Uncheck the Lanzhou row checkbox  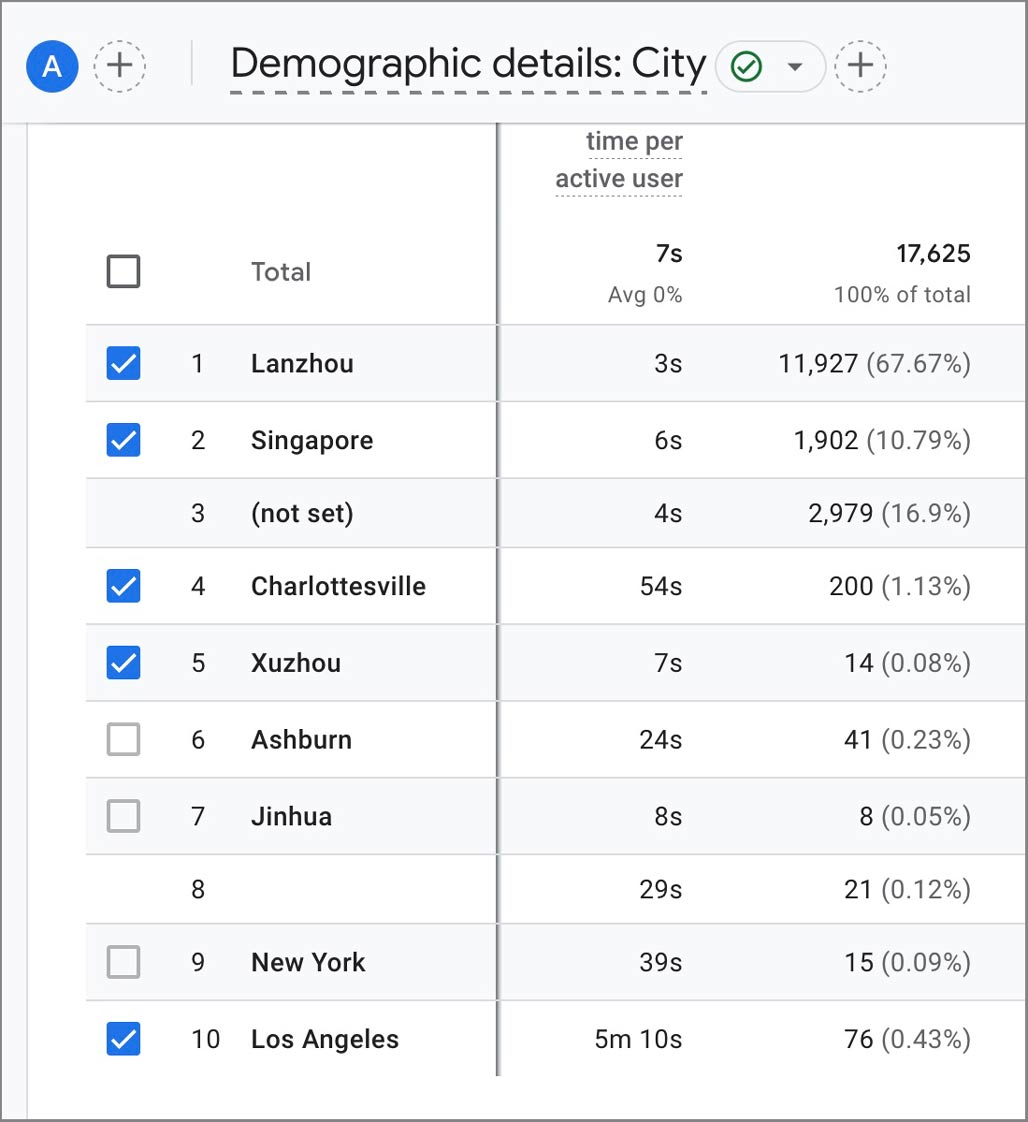click(x=123, y=363)
